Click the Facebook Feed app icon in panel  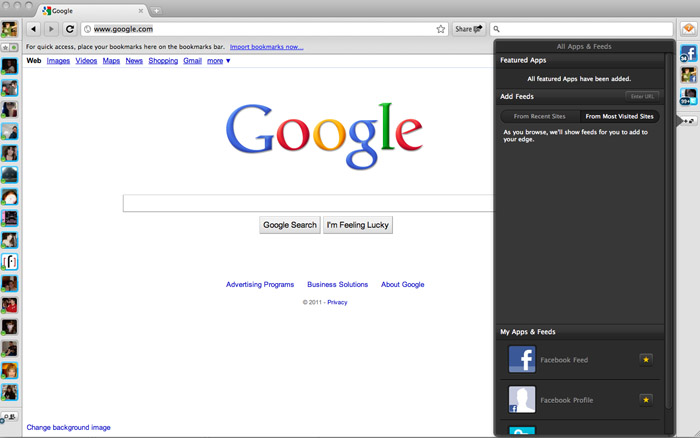(522, 359)
